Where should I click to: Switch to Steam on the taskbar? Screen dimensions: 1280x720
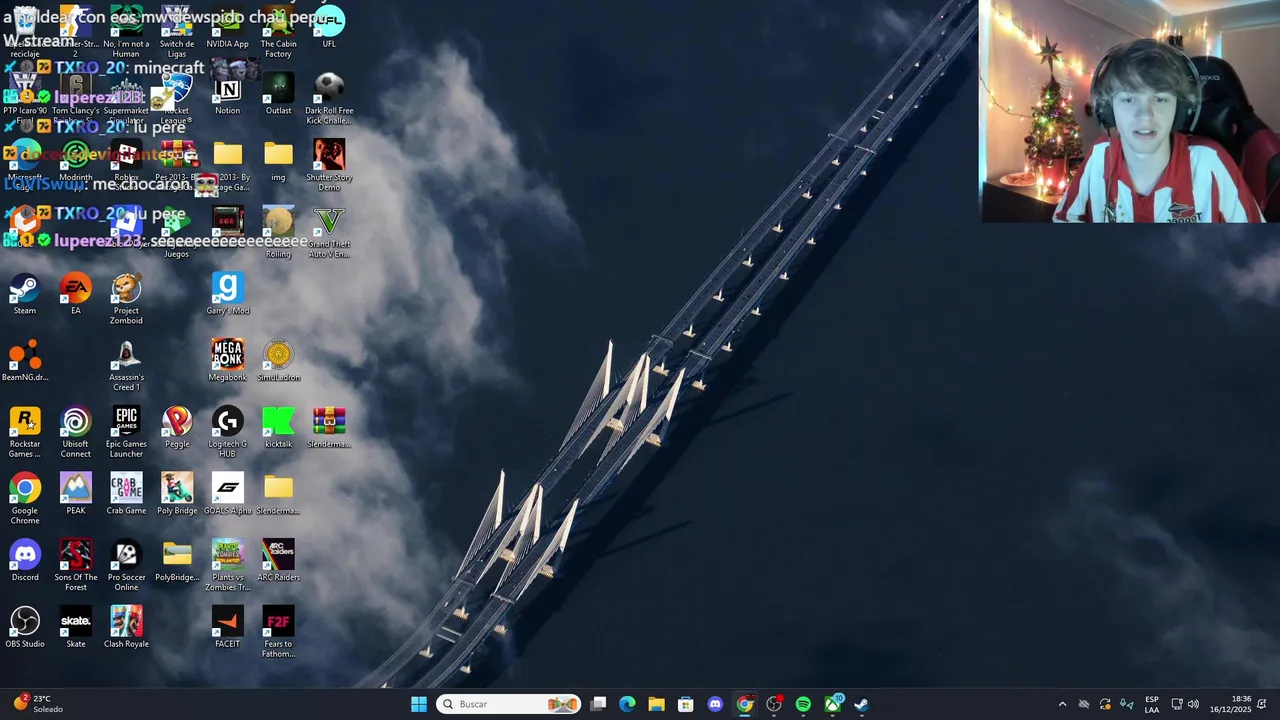[x=861, y=704]
